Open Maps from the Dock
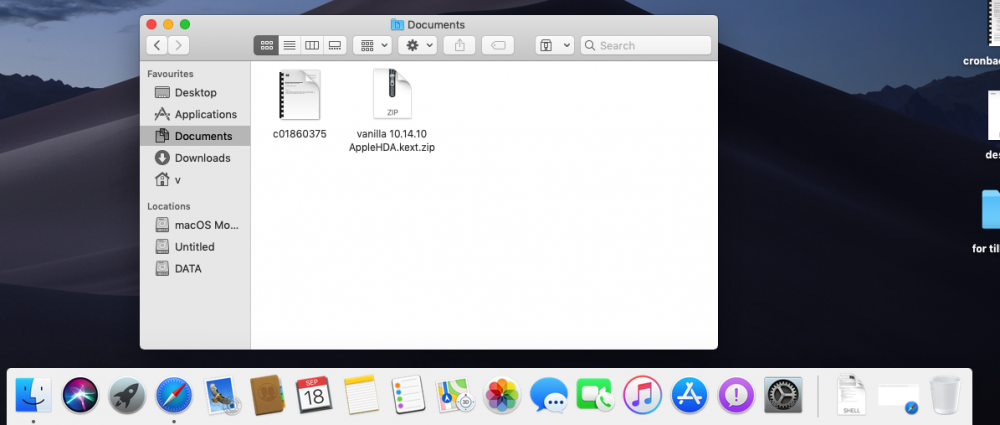Viewport: 1000px width, 425px height. click(x=455, y=395)
